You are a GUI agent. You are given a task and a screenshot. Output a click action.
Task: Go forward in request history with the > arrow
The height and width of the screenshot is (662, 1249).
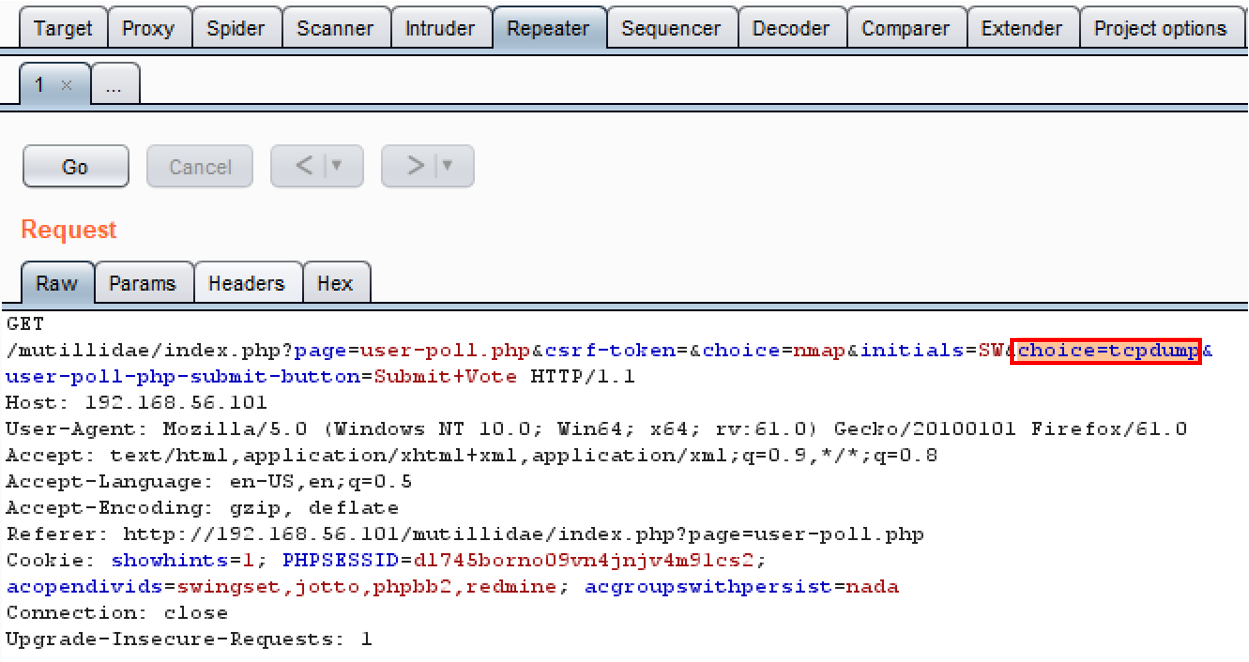[x=416, y=165]
